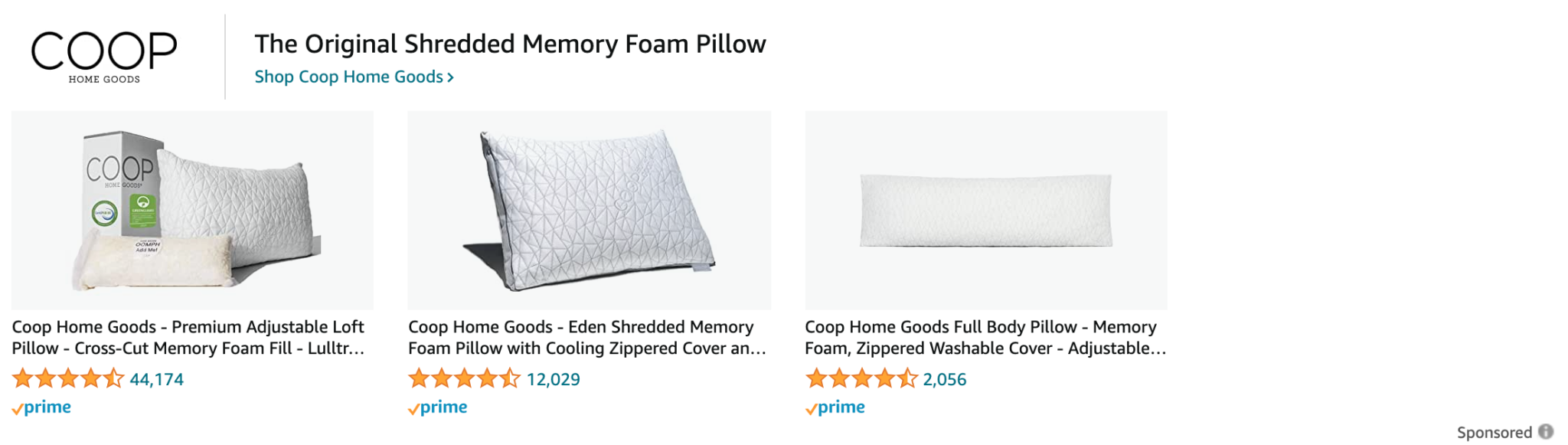This screenshot has width=1568, height=445.
Task: Click star rating of the Eden pillow
Action: point(465,378)
